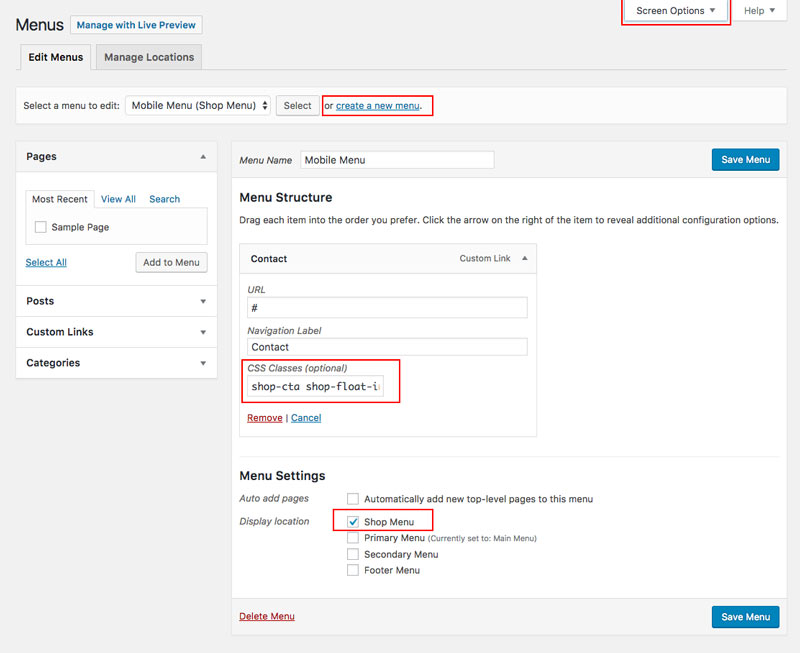Click the top Save Menu button
The height and width of the screenshot is (653, 800).
(x=745, y=160)
